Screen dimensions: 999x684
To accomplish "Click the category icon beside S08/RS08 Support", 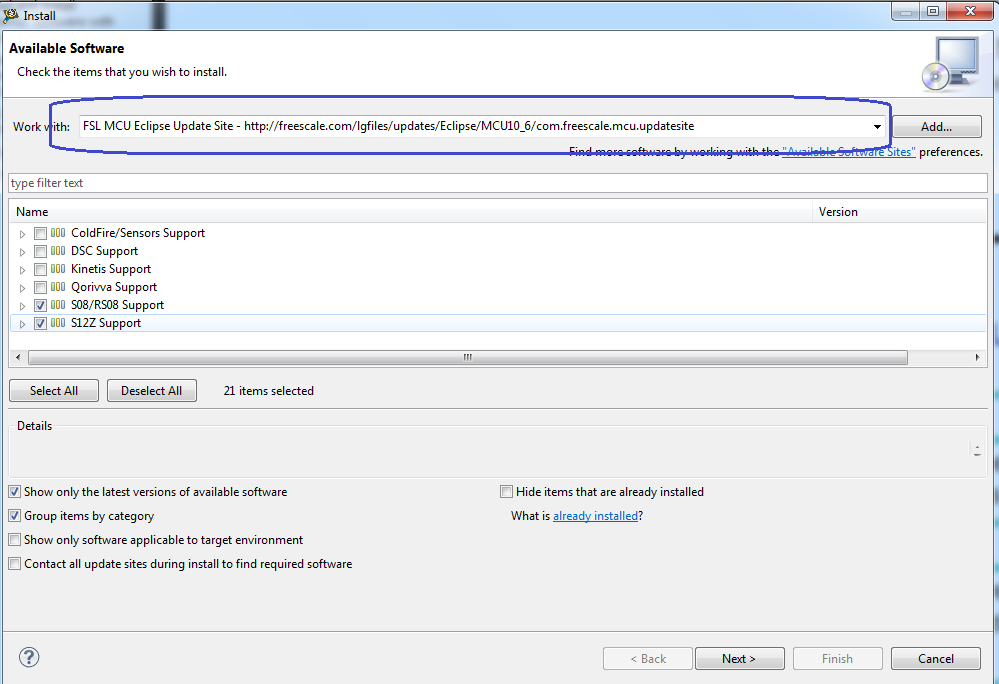I will (x=58, y=305).
